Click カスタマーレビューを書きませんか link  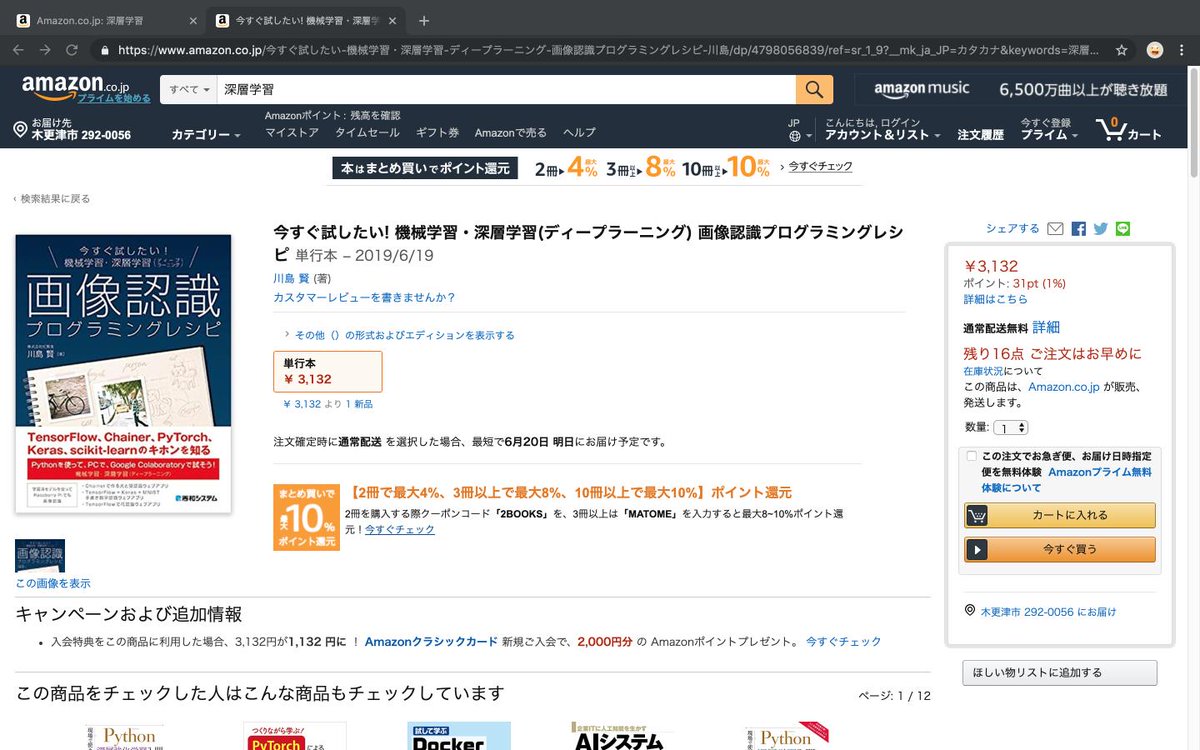pyautogui.click(x=364, y=297)
